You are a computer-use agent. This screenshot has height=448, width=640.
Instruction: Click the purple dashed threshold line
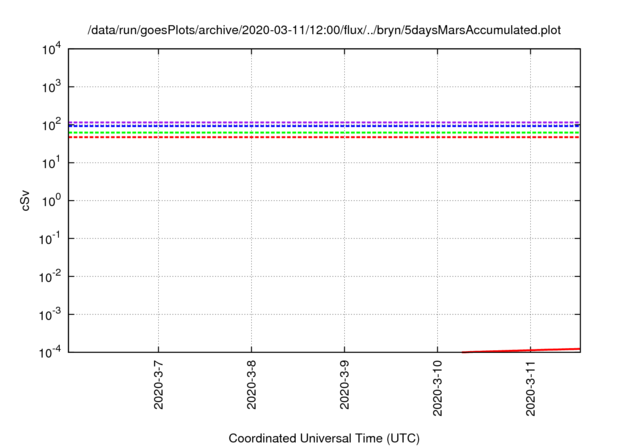pyautogui.click(x=324, y=122)
